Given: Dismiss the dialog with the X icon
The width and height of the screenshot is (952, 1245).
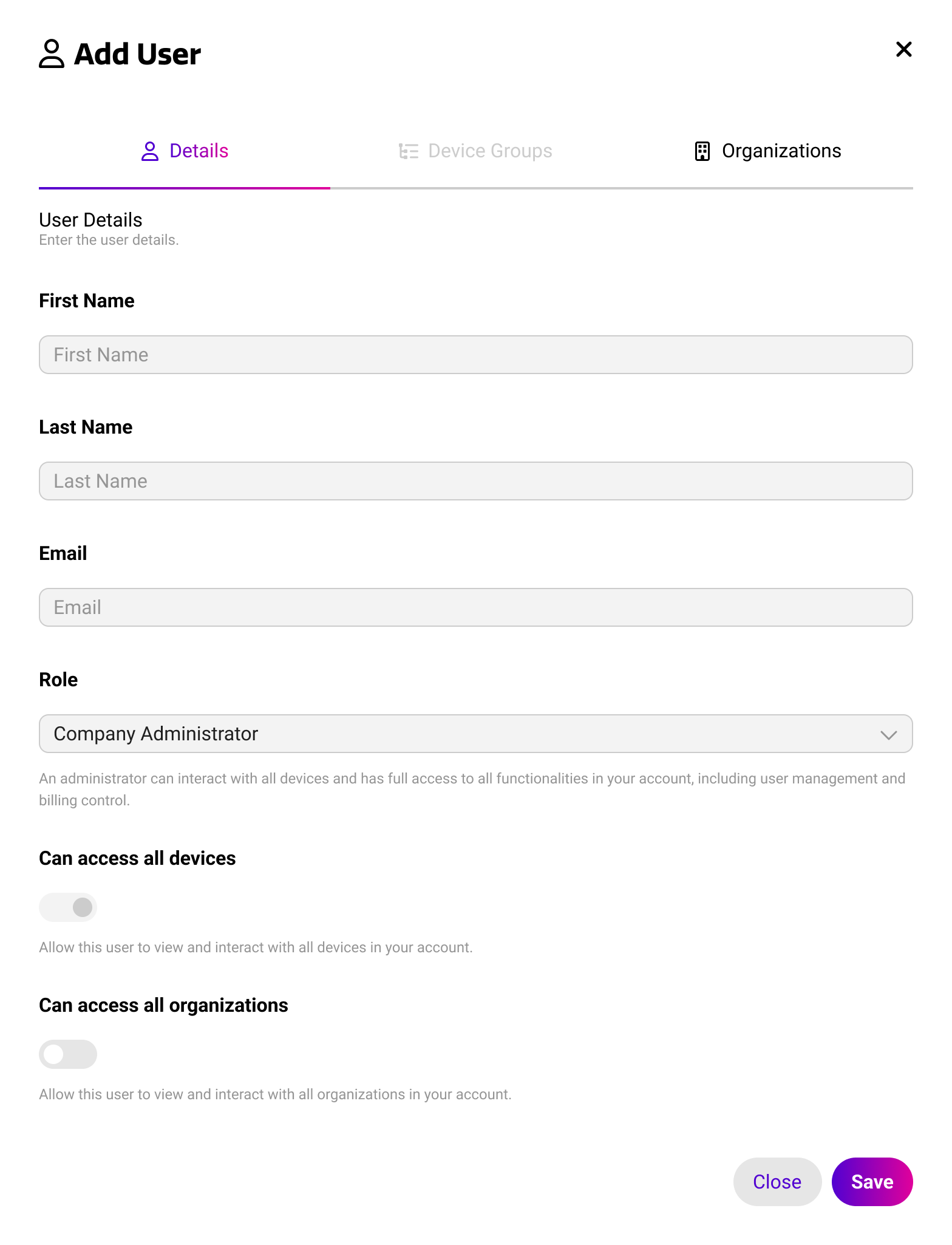Looking at the screenshot, I should click(904, 49).
